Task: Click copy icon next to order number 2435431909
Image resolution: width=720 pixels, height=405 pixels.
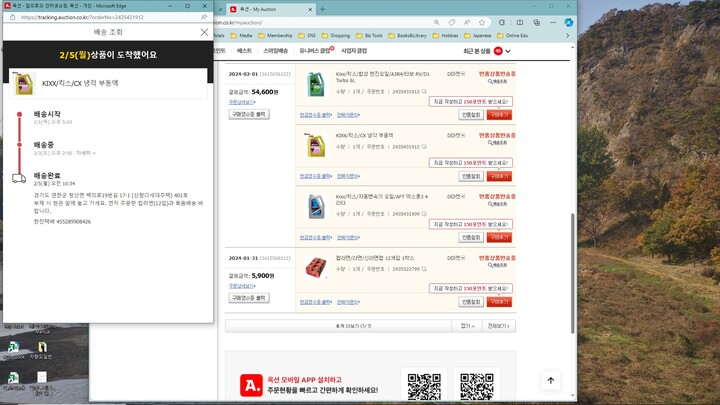Action: click(x=424, y=214)
